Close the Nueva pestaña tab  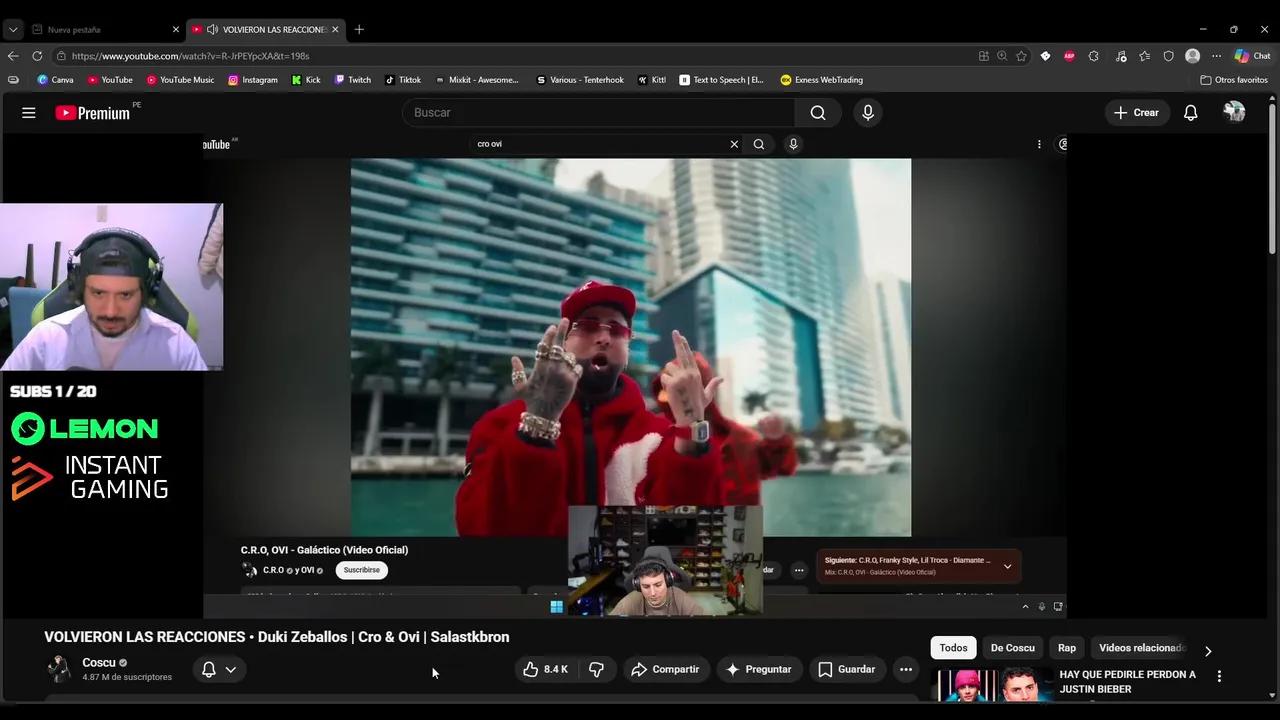(175, 29)
